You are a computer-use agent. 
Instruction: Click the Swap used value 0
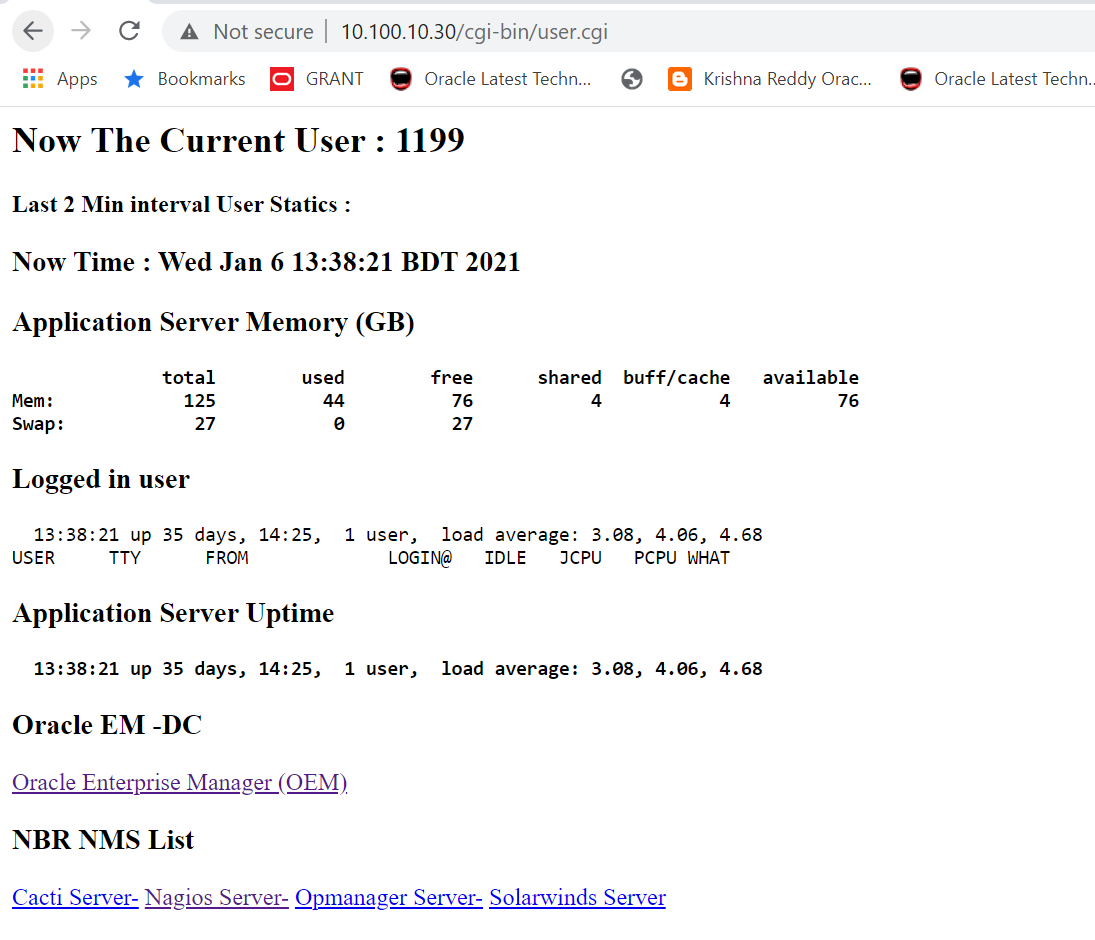[339, 424]
